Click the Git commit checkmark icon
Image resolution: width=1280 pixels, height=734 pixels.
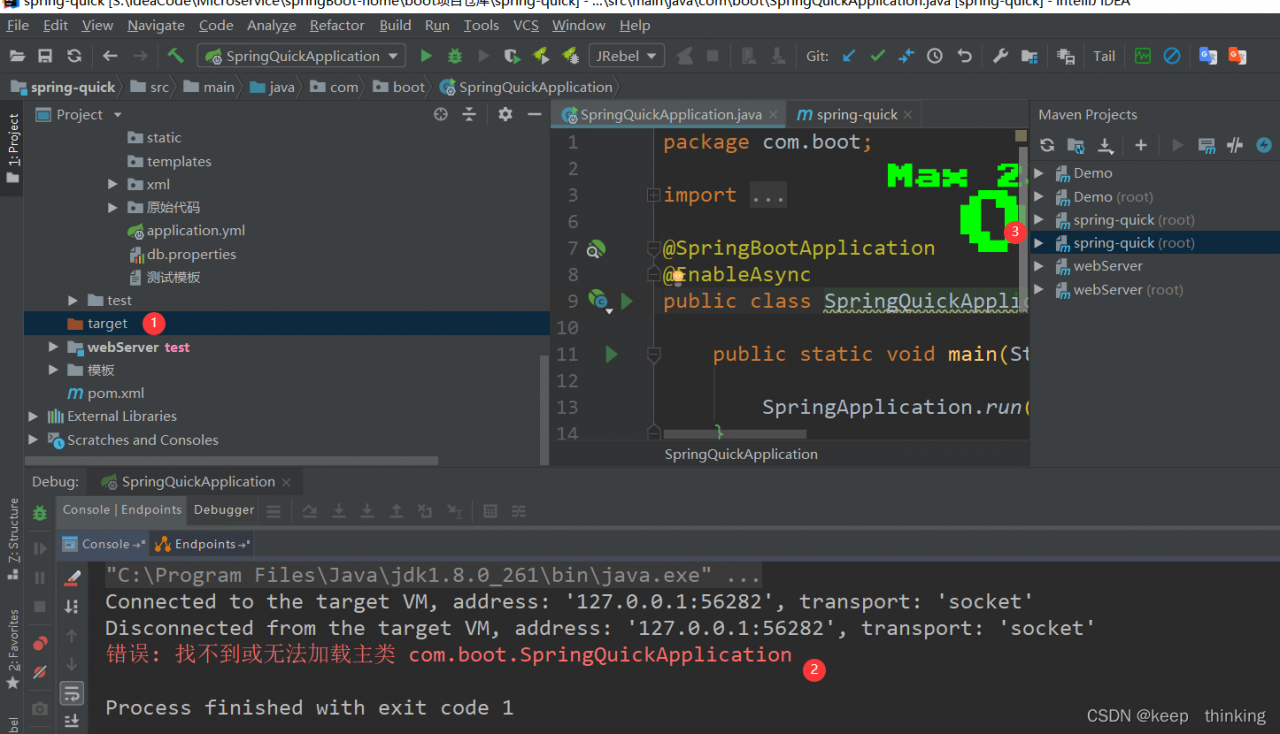point(877,56)
